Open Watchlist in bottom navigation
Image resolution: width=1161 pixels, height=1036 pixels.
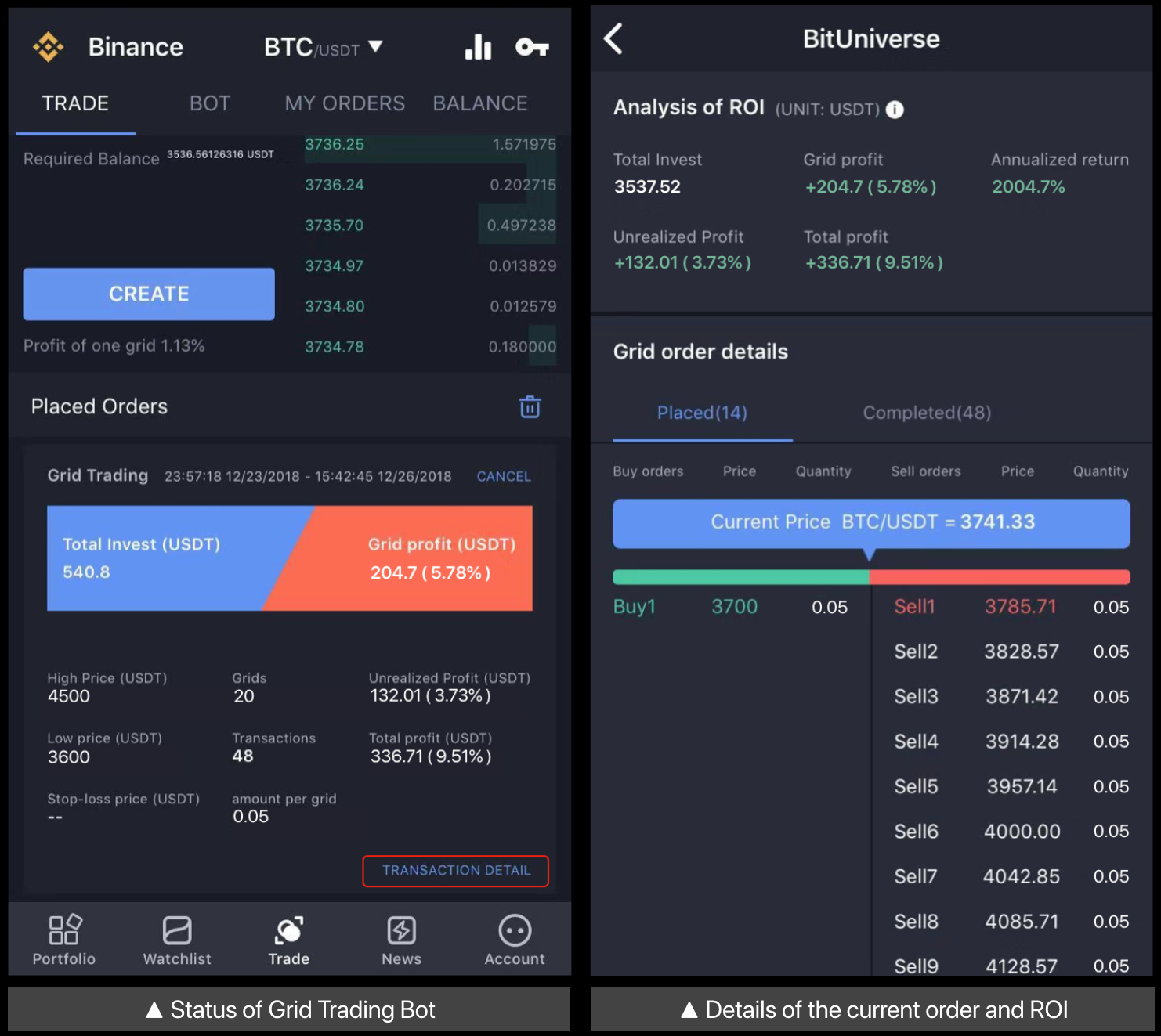tap(177, 940)
